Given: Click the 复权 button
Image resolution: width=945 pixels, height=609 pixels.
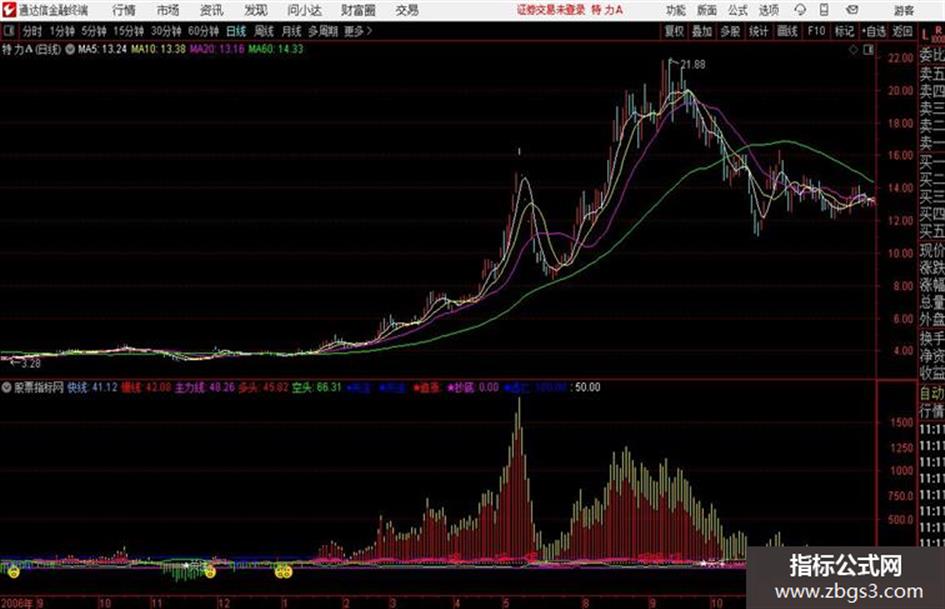Looking at the screenshot, I should pyautogui.click(x=674, y=31).
